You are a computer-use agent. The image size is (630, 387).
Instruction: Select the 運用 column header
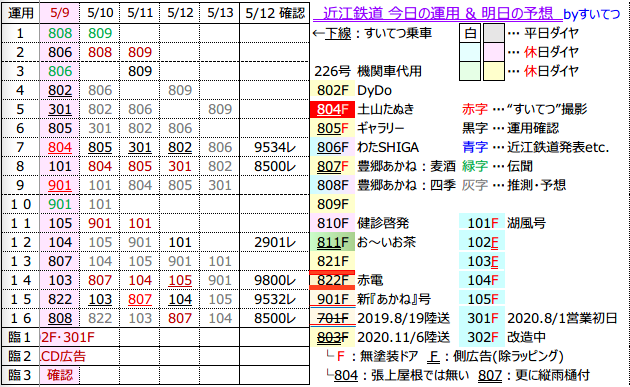pyautogui.click(x=20, y=13)
